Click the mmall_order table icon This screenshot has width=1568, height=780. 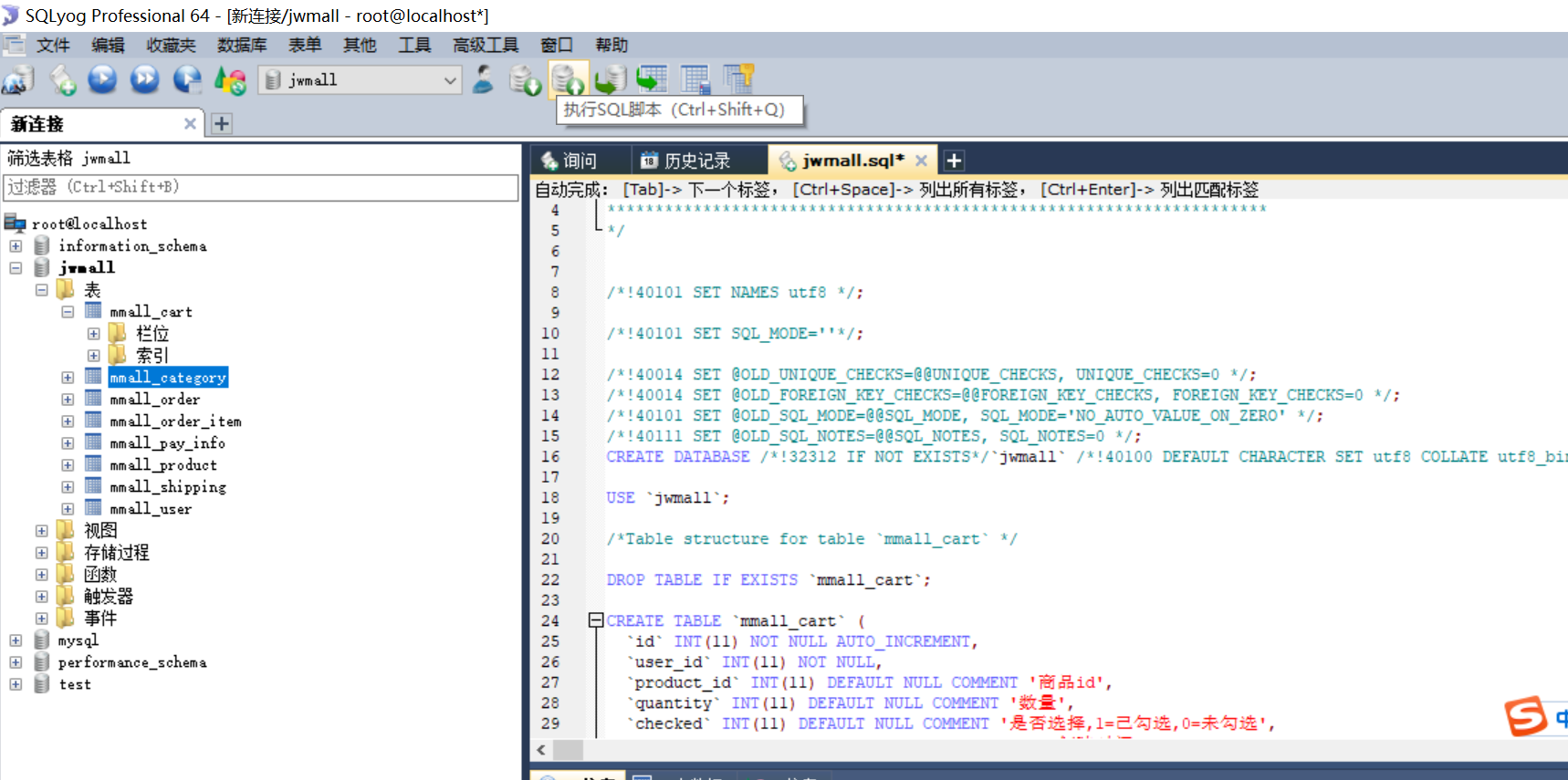93,398
